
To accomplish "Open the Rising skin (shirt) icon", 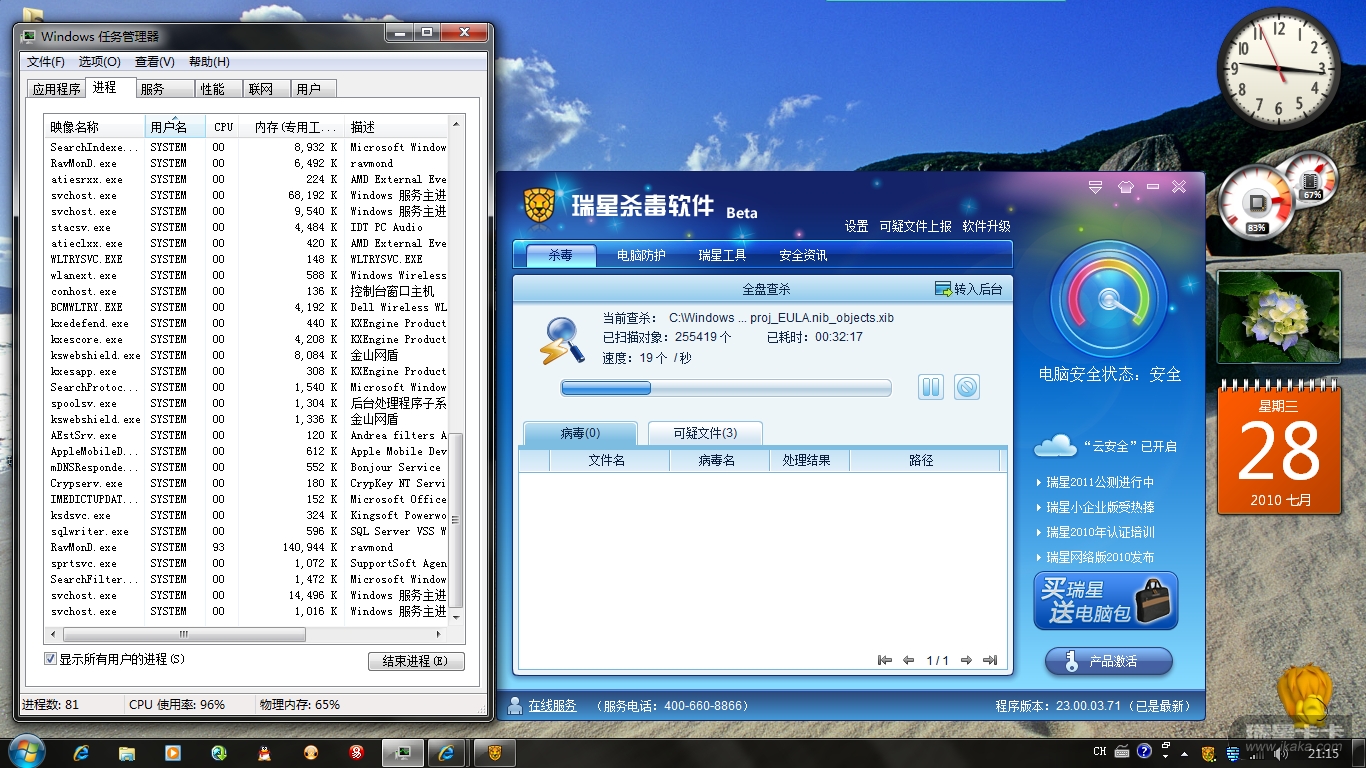I will click(1125, 187).
